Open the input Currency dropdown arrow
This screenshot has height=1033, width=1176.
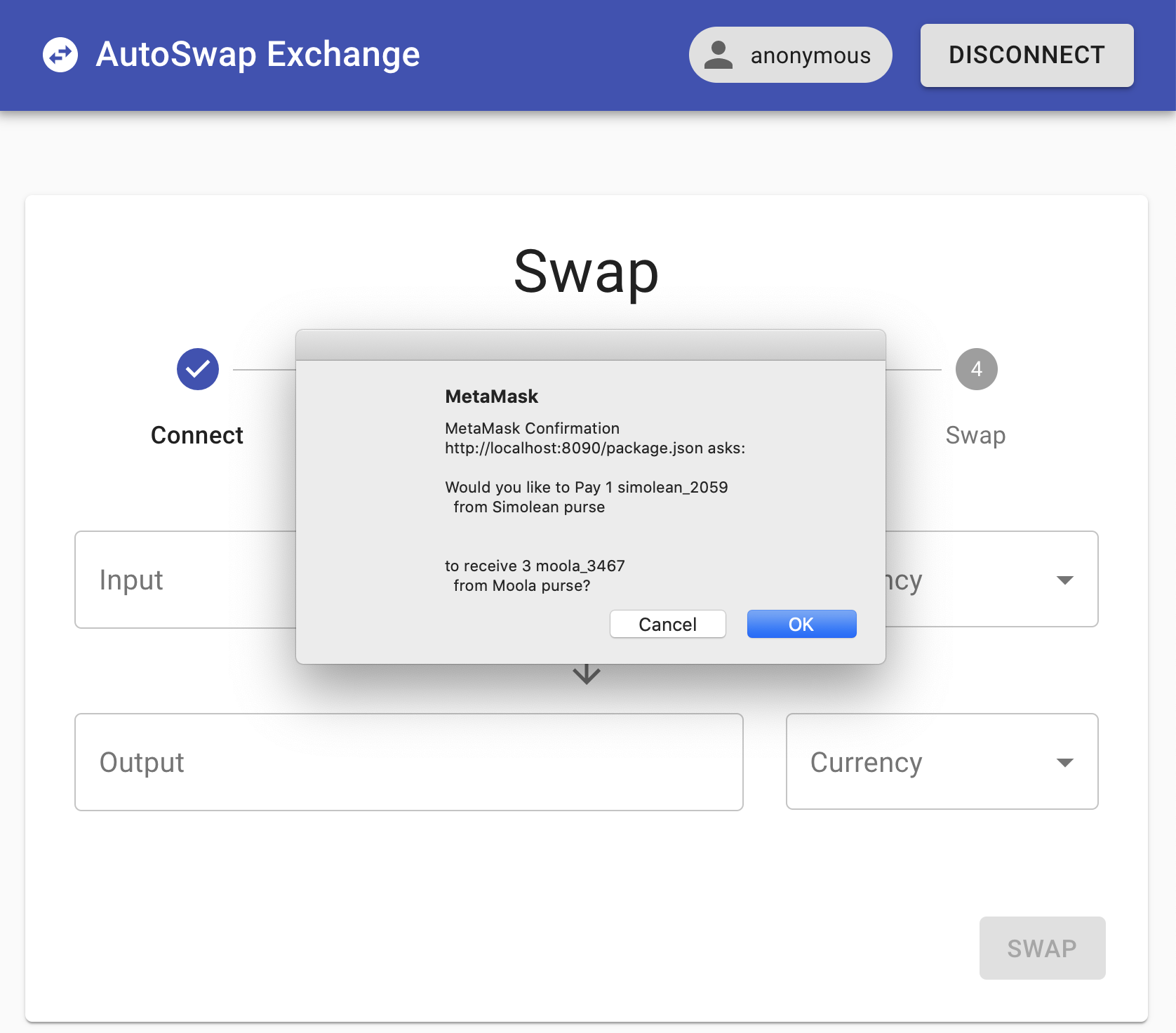click(1065, 580)
